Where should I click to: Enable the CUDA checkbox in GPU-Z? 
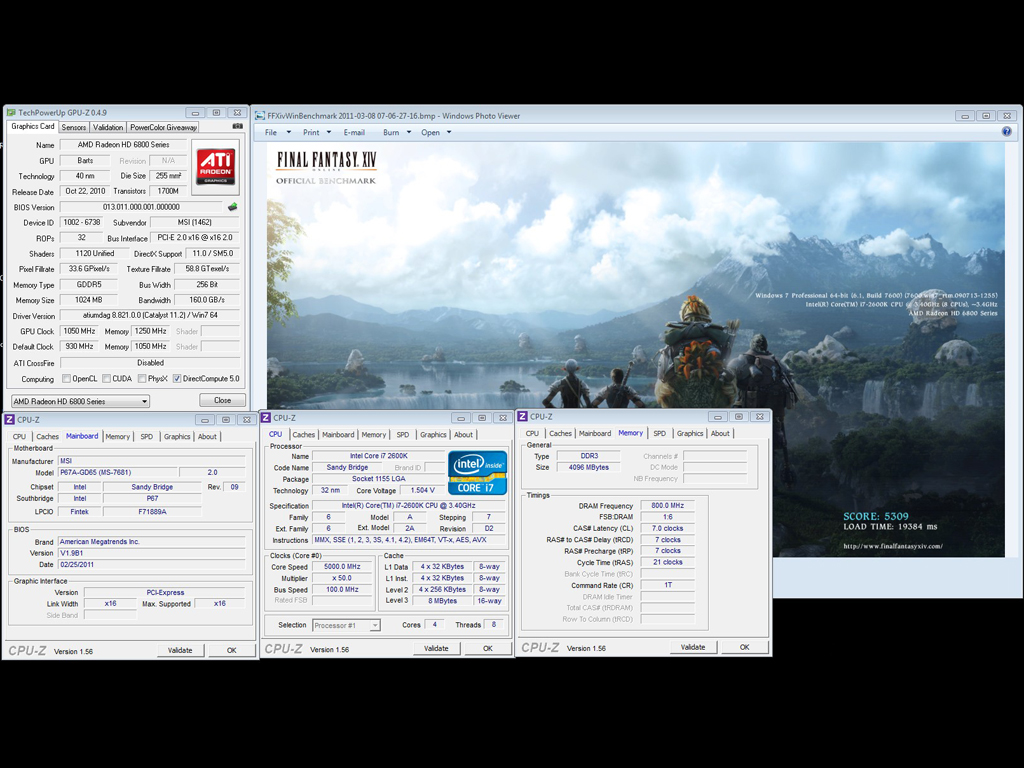click(x=106, y=379)
